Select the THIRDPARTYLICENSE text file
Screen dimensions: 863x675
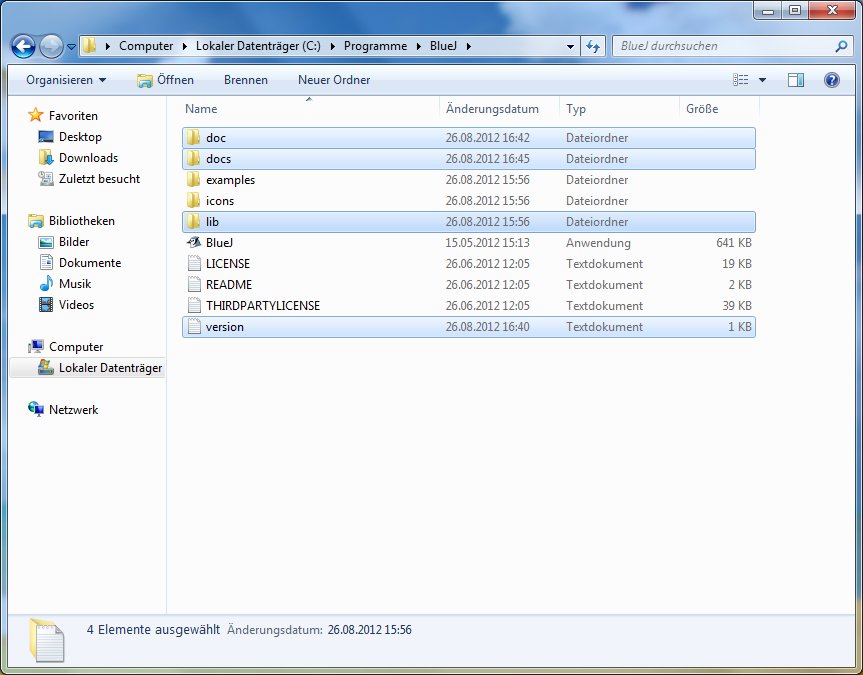pos(262,306)
